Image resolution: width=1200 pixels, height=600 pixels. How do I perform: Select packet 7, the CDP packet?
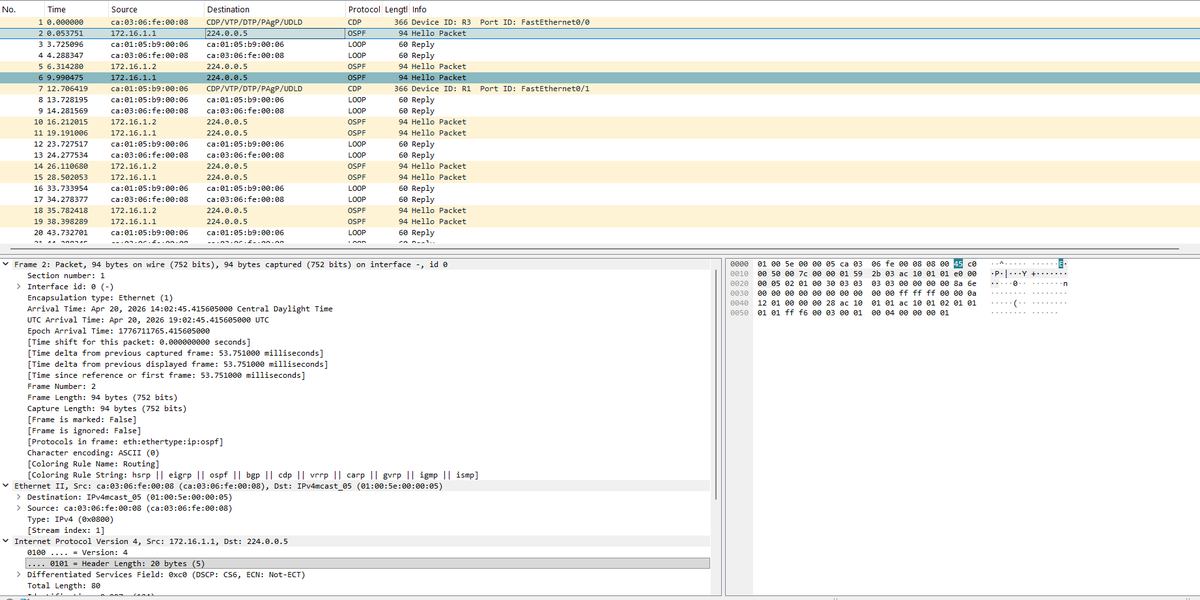point(200,88)
